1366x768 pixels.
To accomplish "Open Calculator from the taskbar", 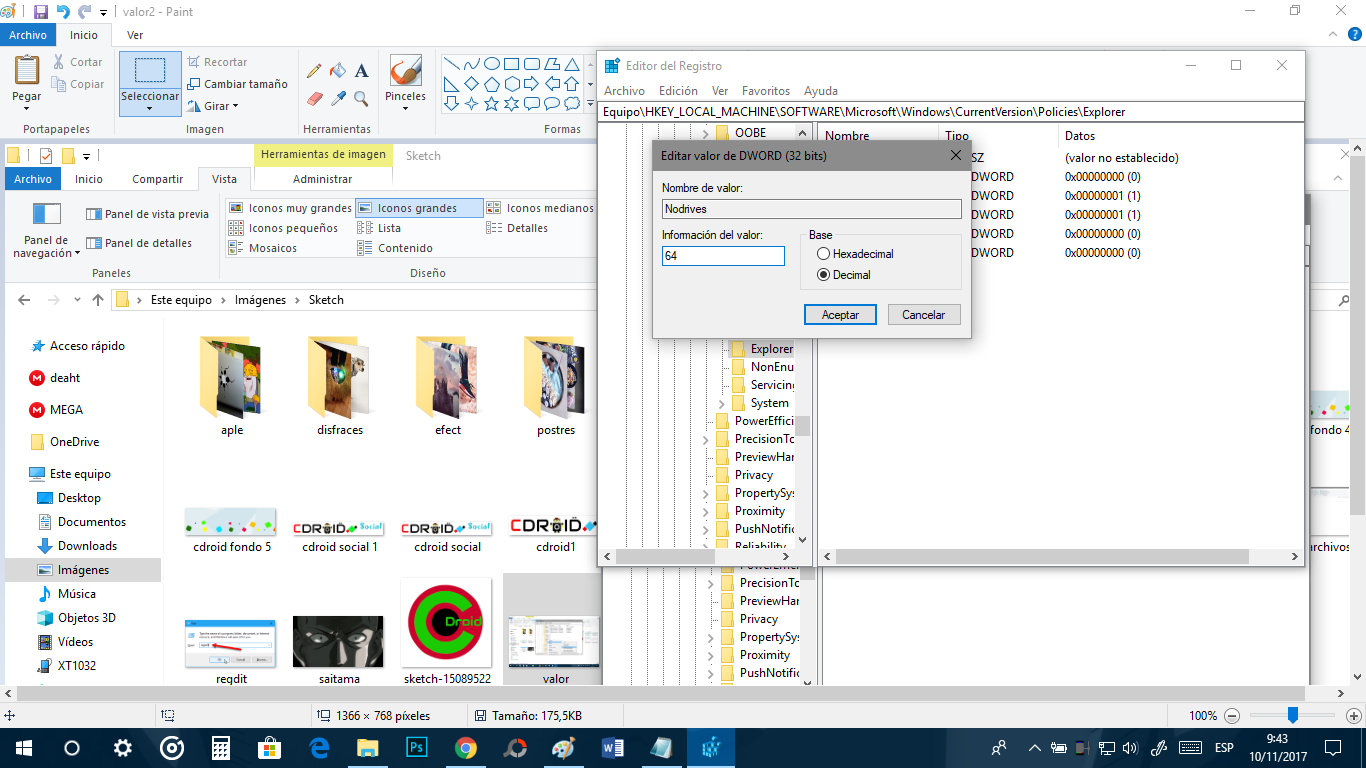I will [221, 748].
